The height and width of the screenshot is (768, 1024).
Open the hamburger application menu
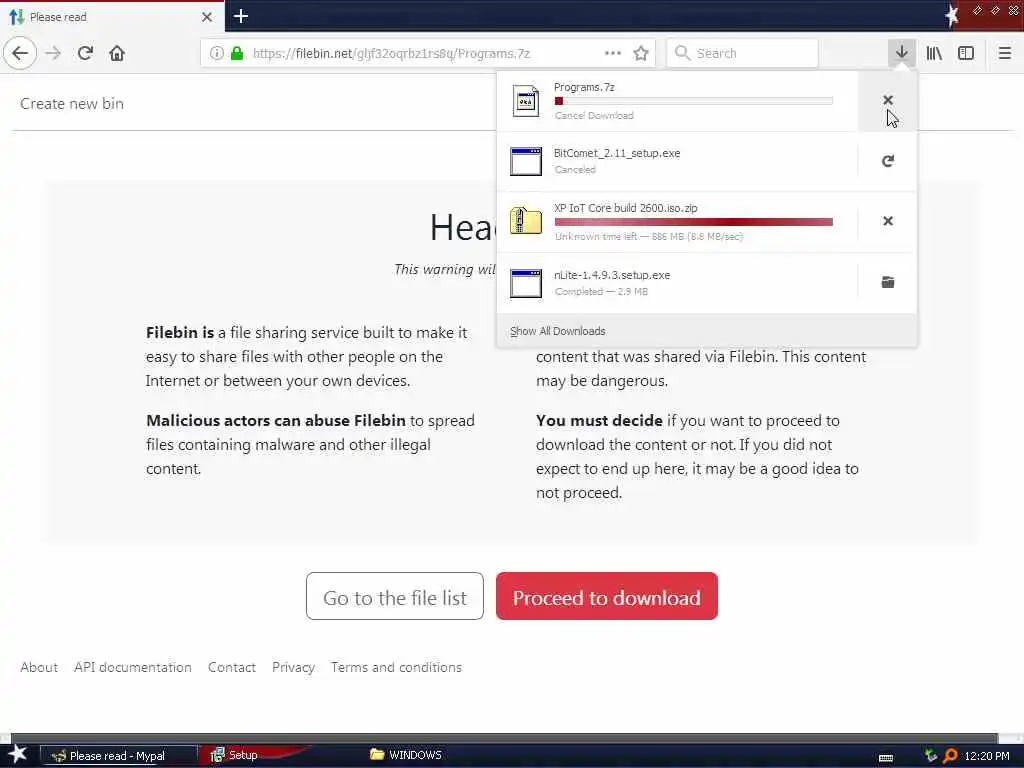(x=1004, y=53)
